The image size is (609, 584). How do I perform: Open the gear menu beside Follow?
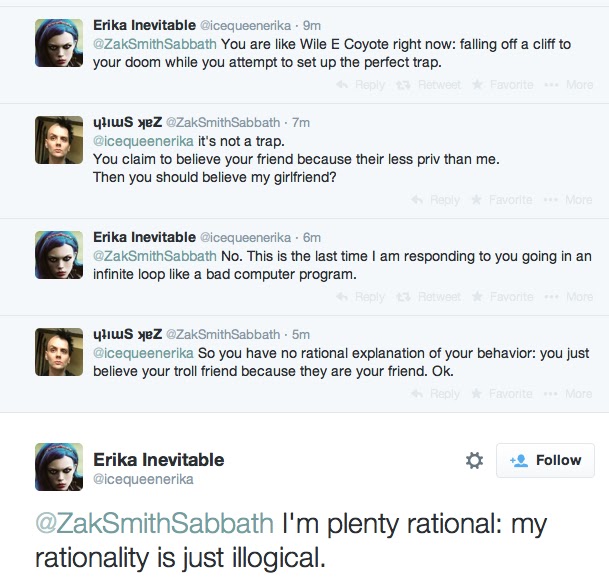point(475,460)
